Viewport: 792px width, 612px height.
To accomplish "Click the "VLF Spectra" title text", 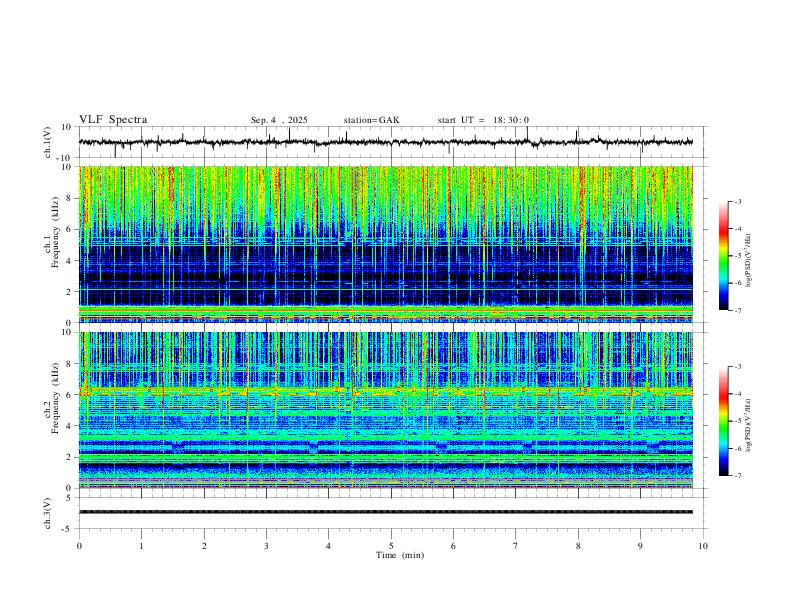I will [113, 120].
